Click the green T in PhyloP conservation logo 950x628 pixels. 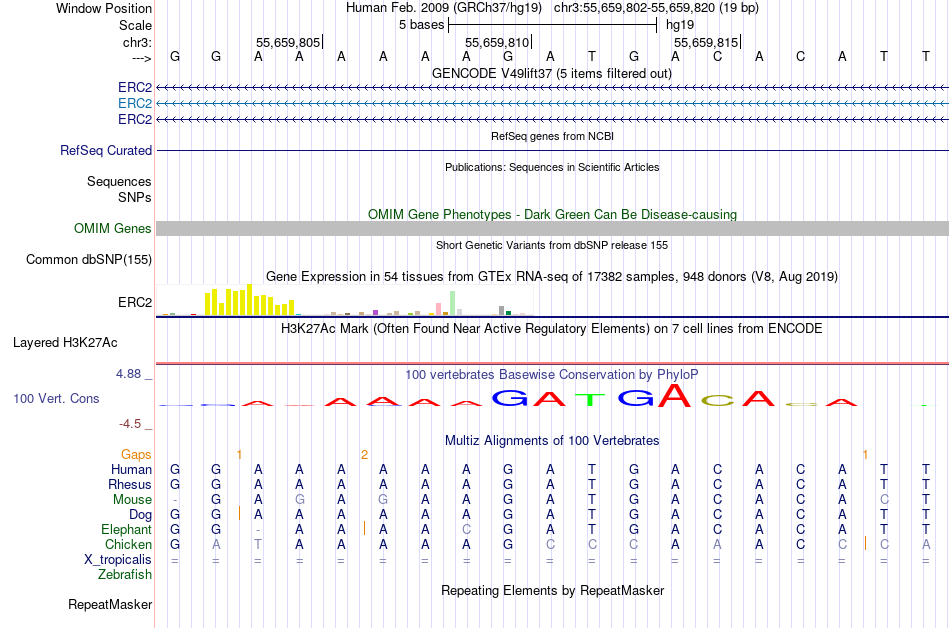[x=590, y=399]
